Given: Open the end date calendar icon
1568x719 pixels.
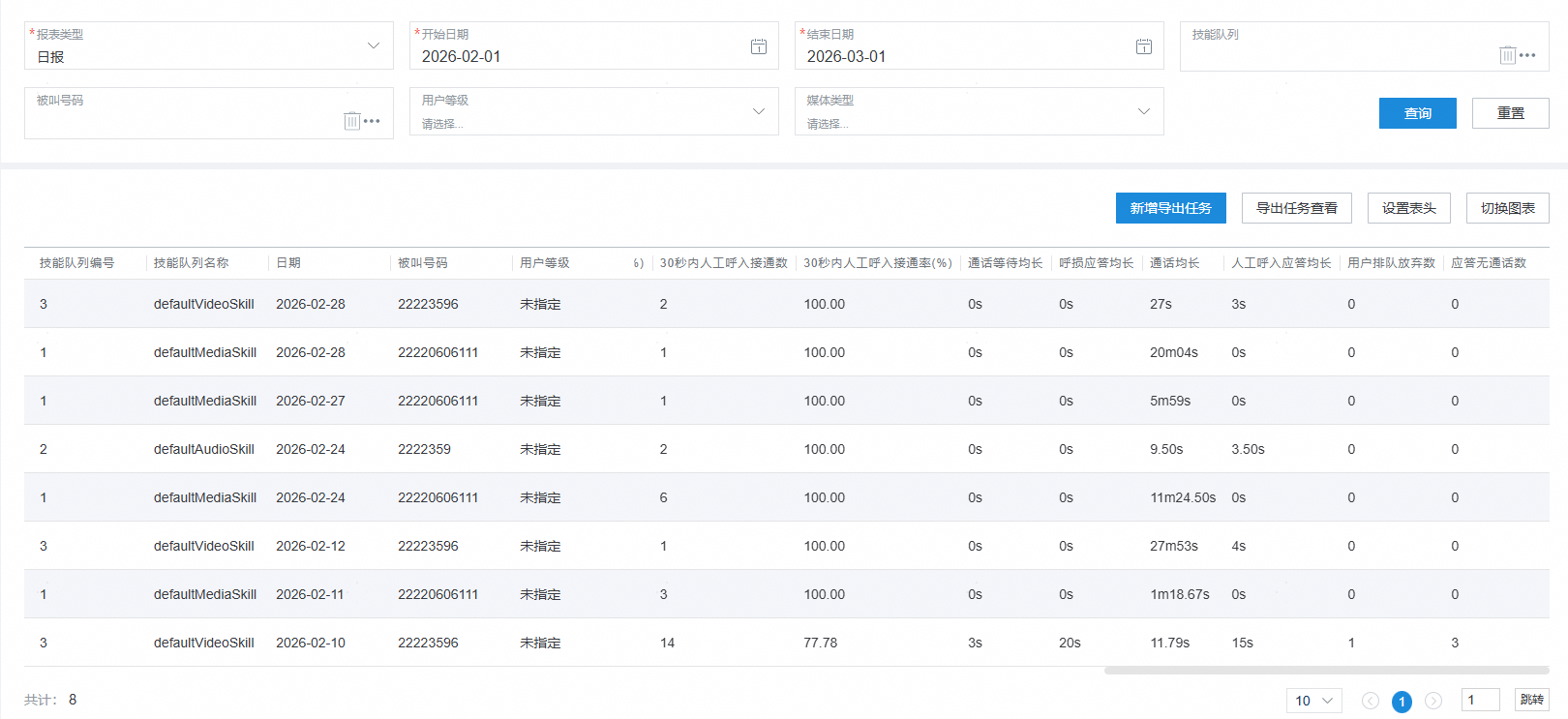Looking at the screenshot, I should (1144, 46).
